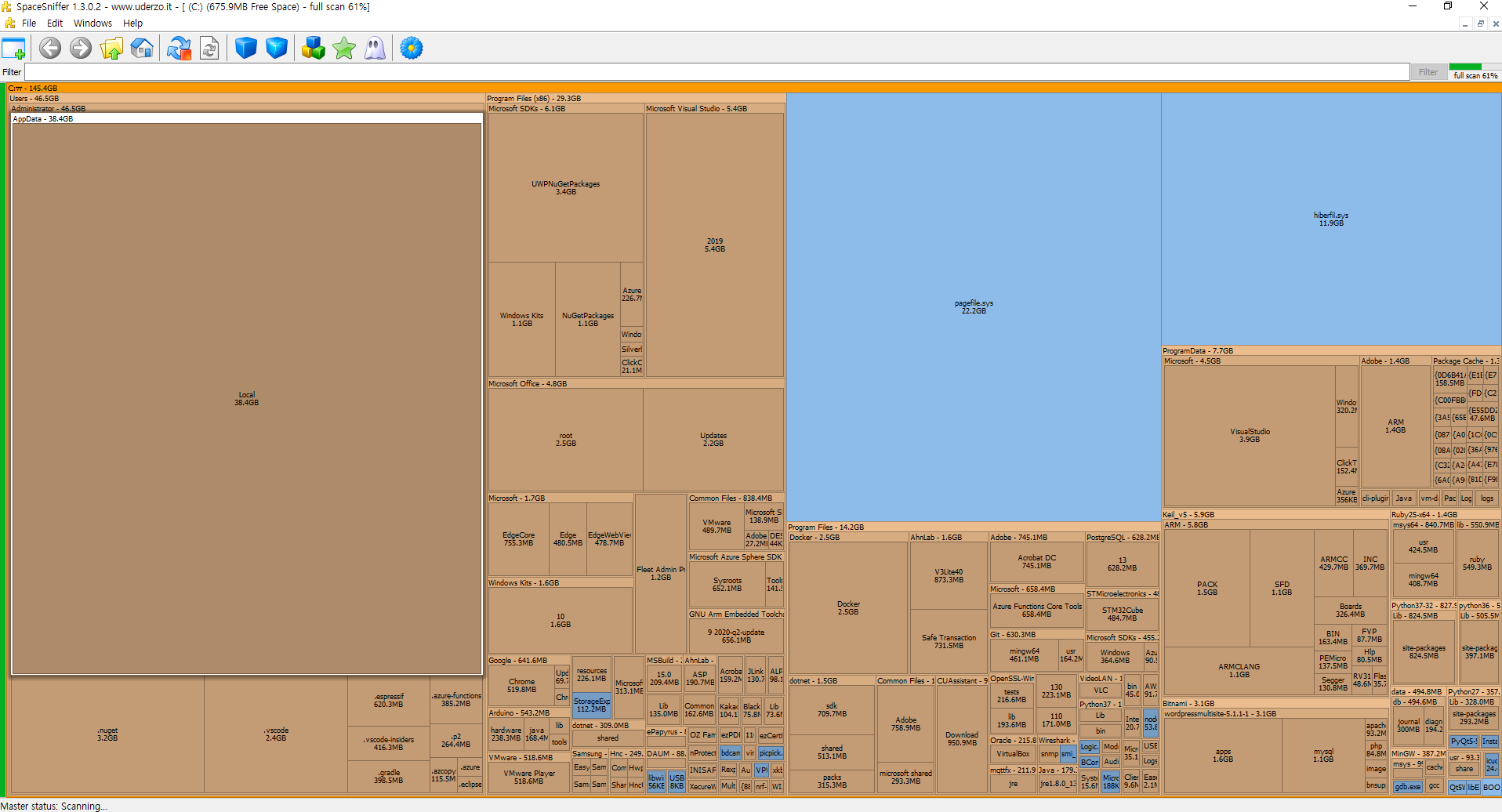Select the sdk 709.7MB dotnet block
This screenshot has width=1502, height=812.
click(832, 710)
